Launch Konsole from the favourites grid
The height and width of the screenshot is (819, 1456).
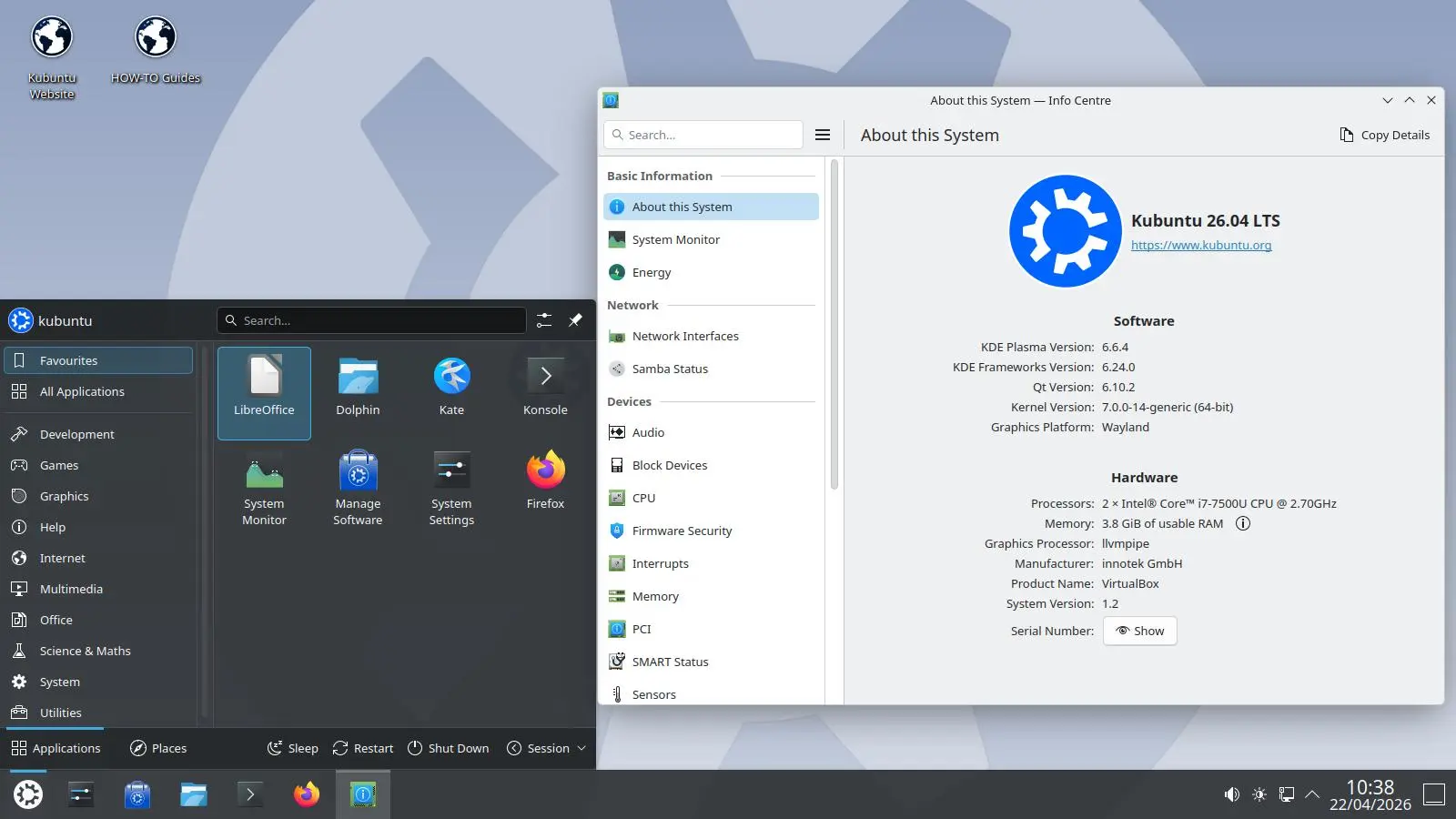click(x=545, y=393)
